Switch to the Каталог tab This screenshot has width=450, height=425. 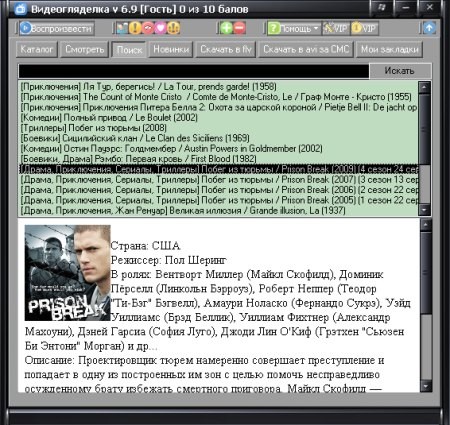(37, 49)
